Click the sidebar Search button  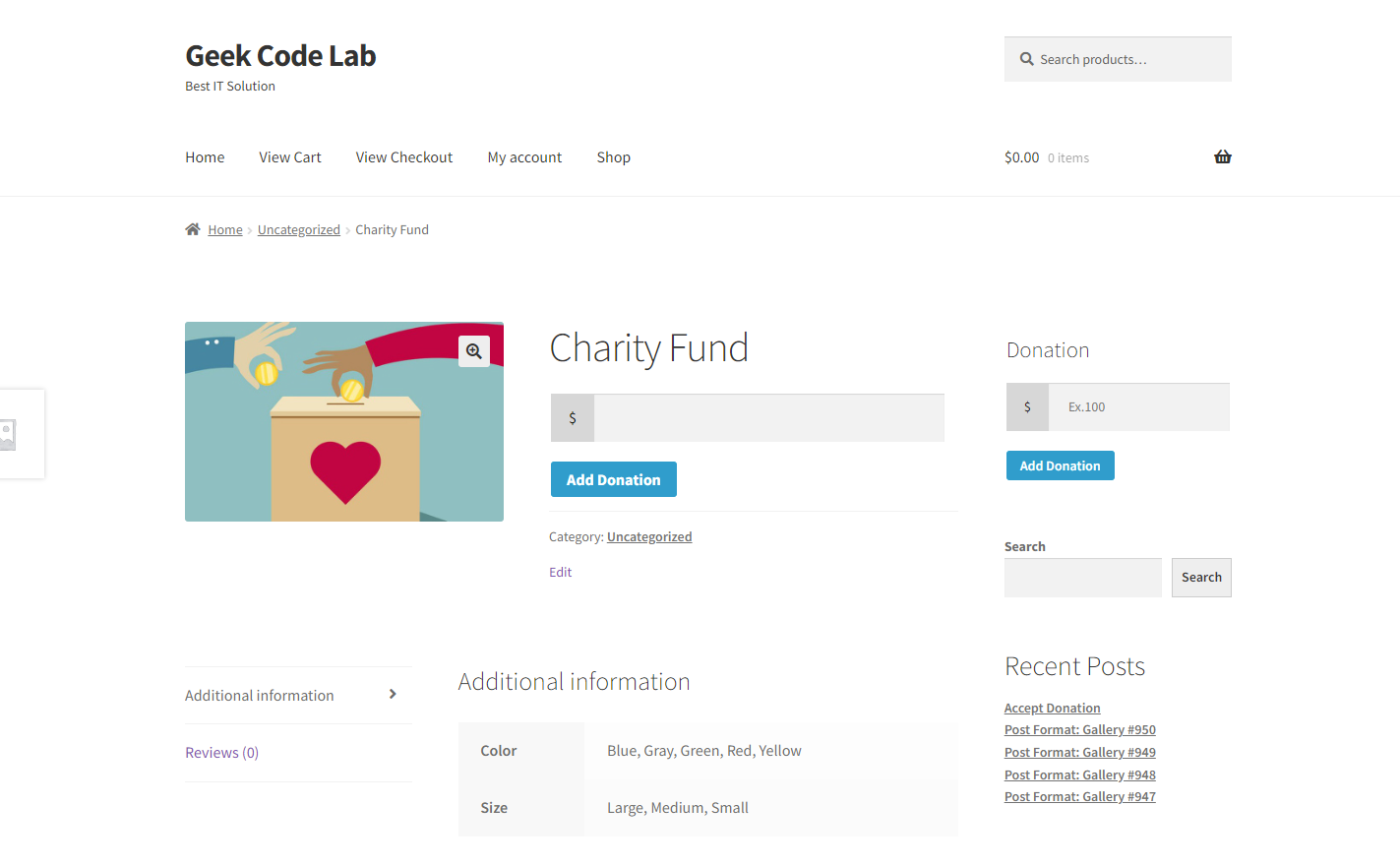1201,578
